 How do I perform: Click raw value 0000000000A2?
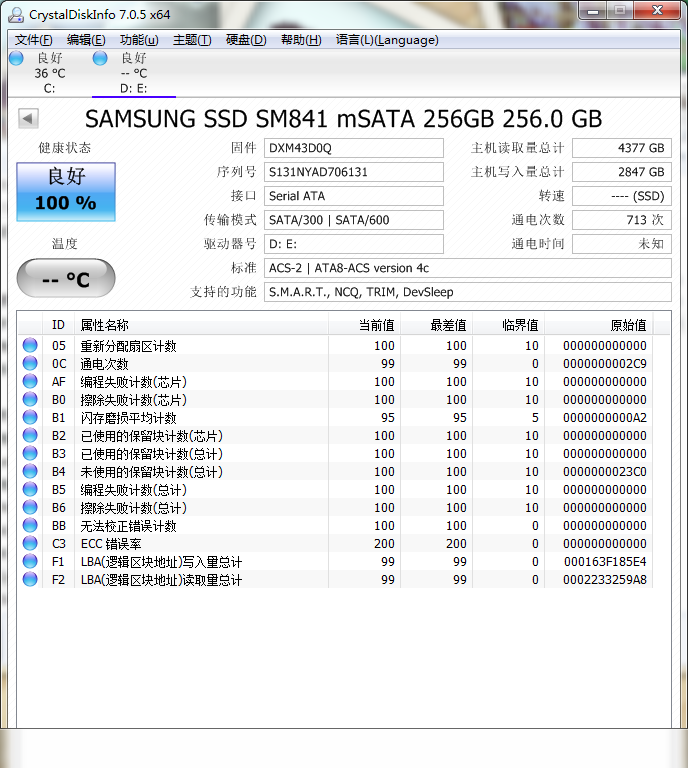click(x=605, y=417)
